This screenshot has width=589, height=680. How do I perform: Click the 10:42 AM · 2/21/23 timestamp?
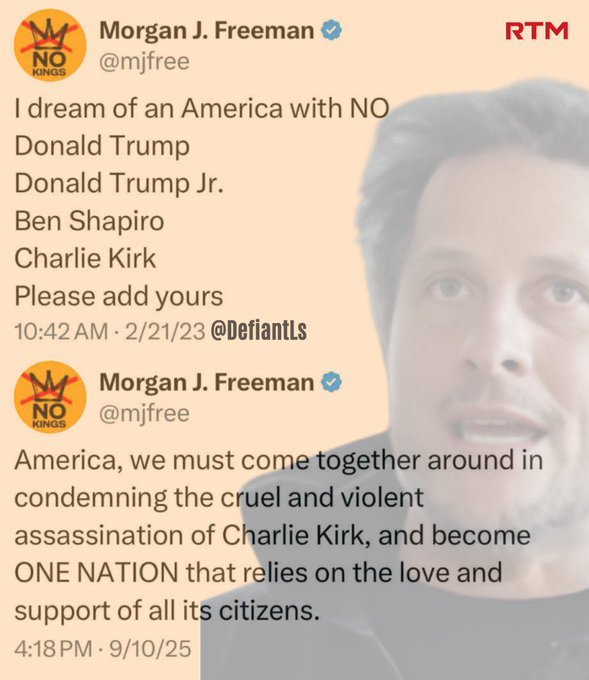pyautogui.click(x=110, y=332)
